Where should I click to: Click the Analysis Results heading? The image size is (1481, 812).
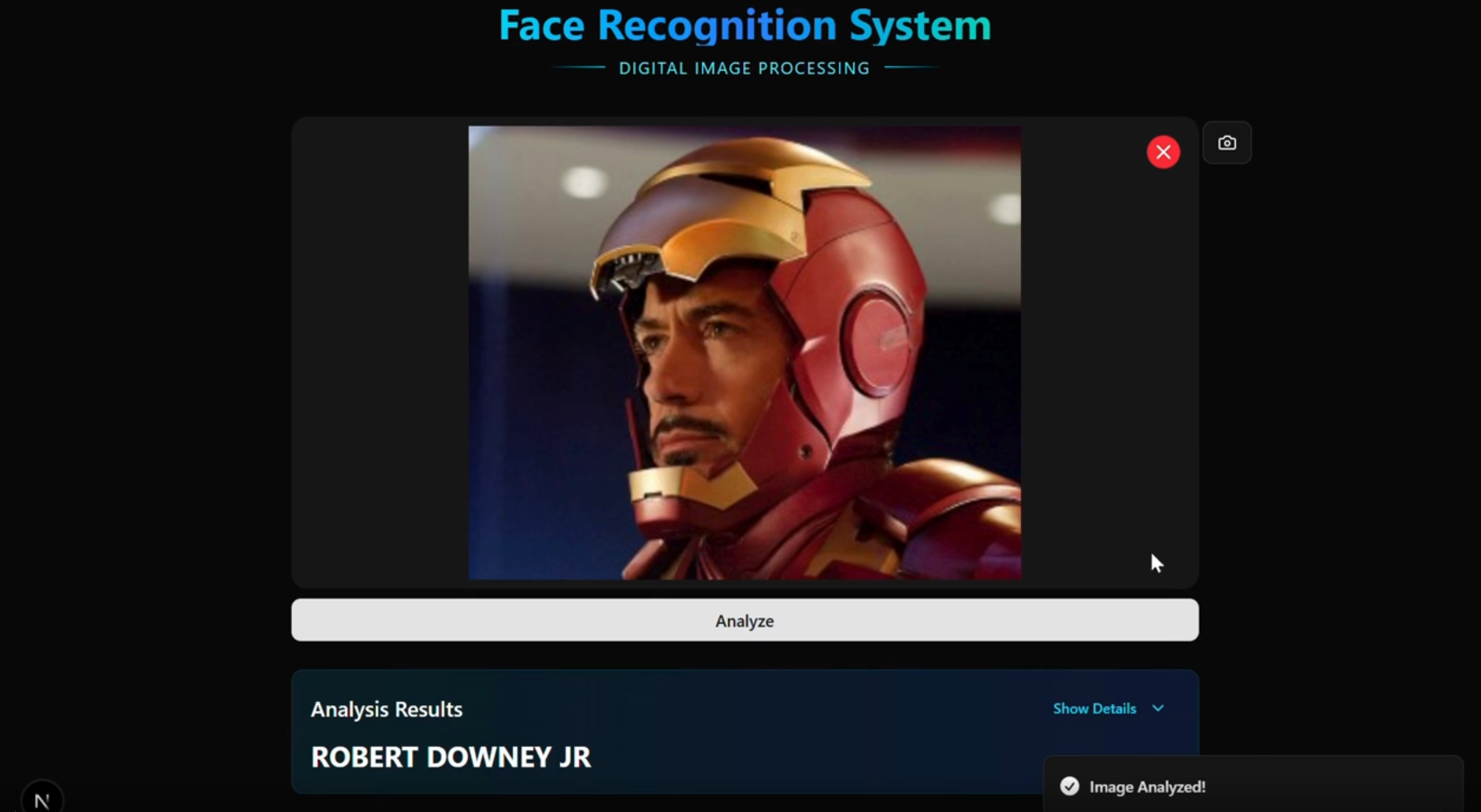pyautogui.click(x=386, y=709)
